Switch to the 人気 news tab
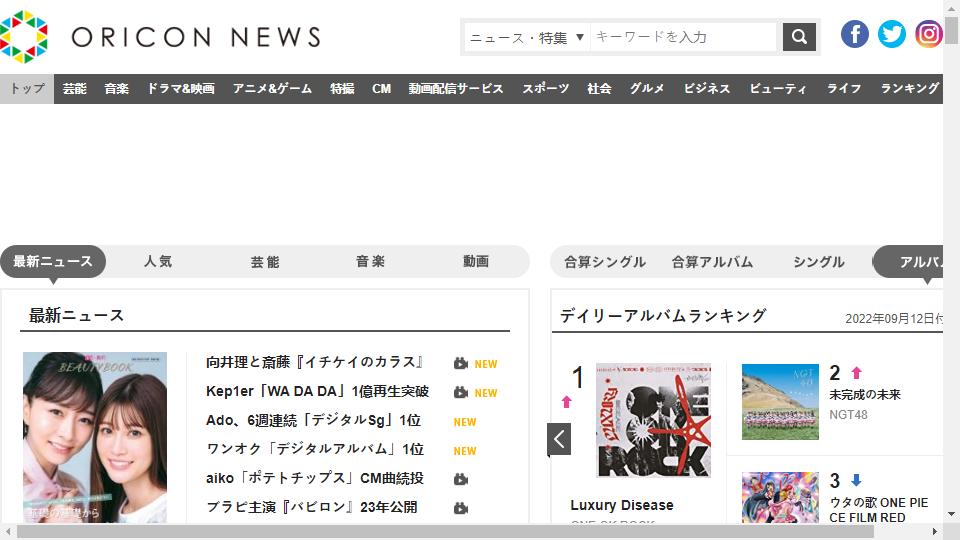 [158, 261]
